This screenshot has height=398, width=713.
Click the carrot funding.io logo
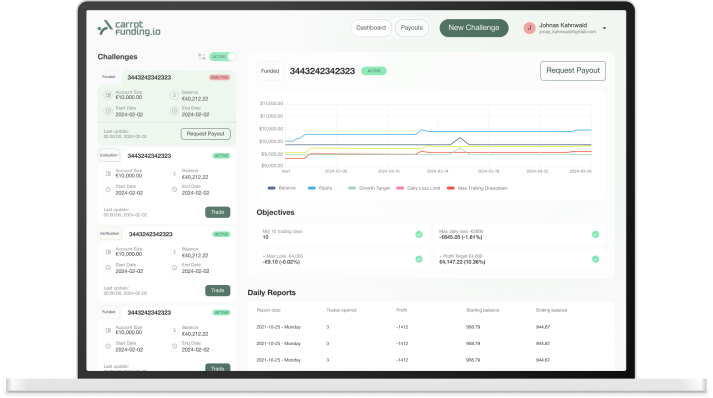pyautogui.click(x=129, y=28)
